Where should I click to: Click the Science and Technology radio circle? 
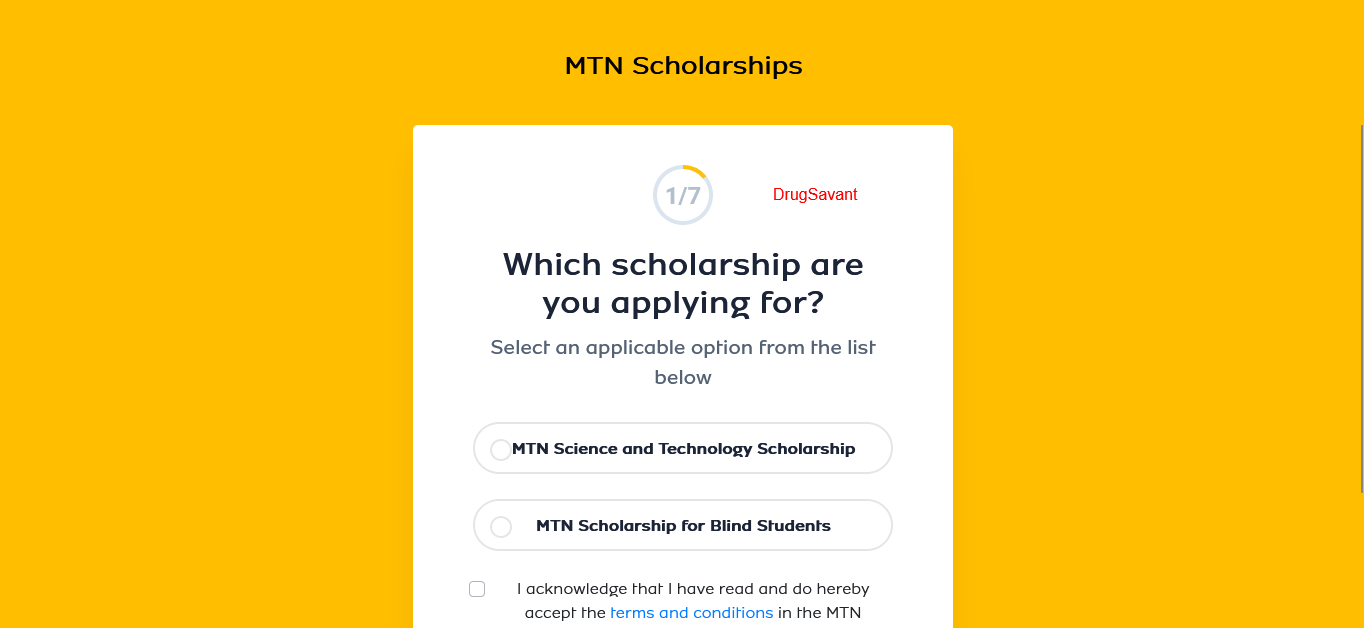tap(501, 449)
